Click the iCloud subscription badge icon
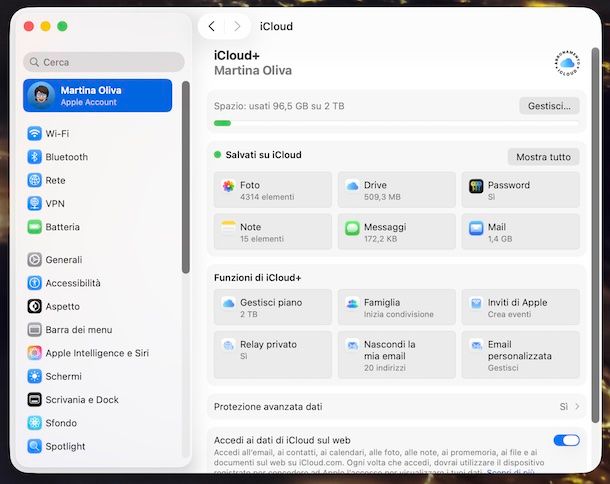This screenshot has width=610, height=484. point(567,63)
